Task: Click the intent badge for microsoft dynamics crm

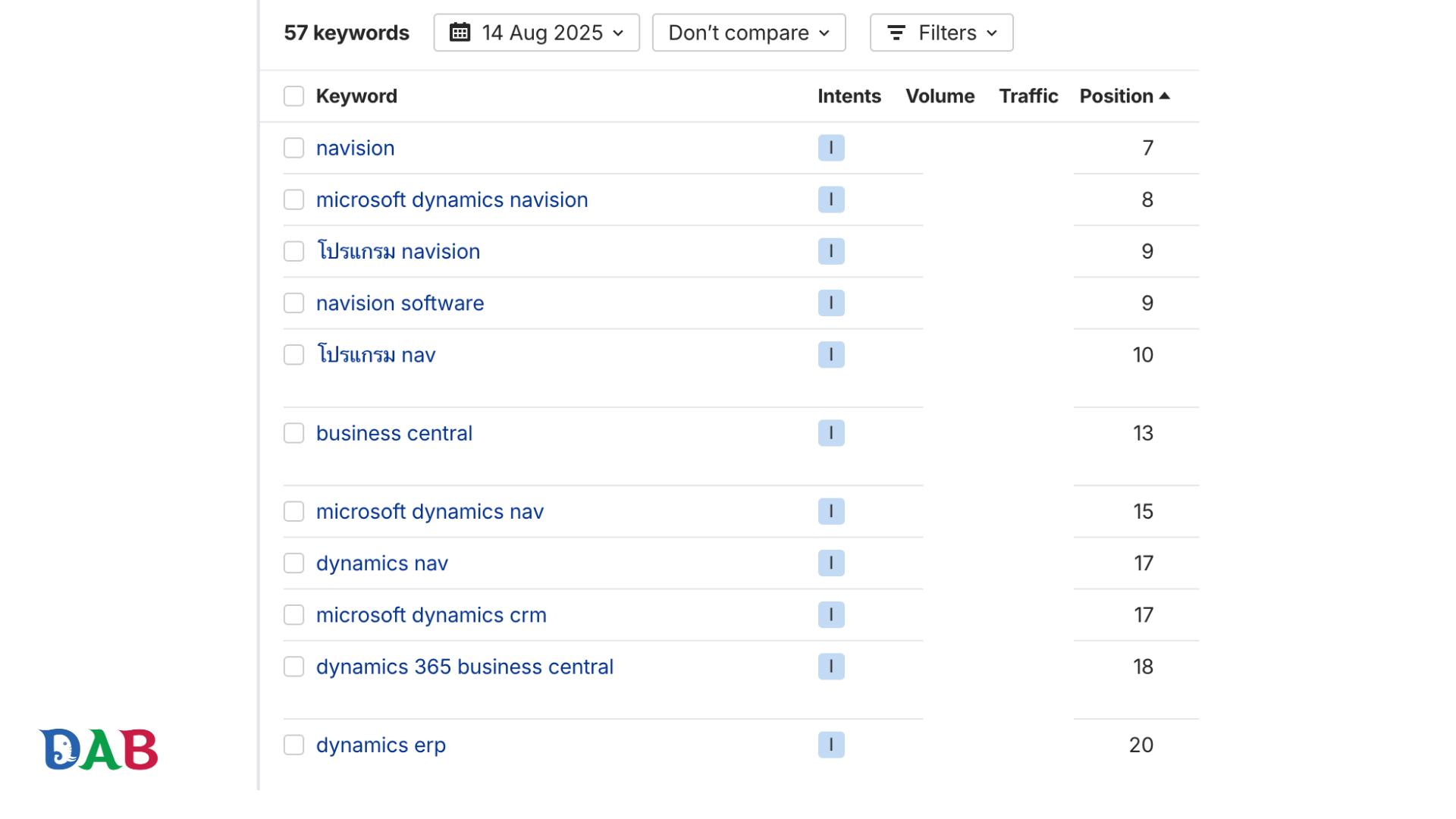Action: click(831, 614)
